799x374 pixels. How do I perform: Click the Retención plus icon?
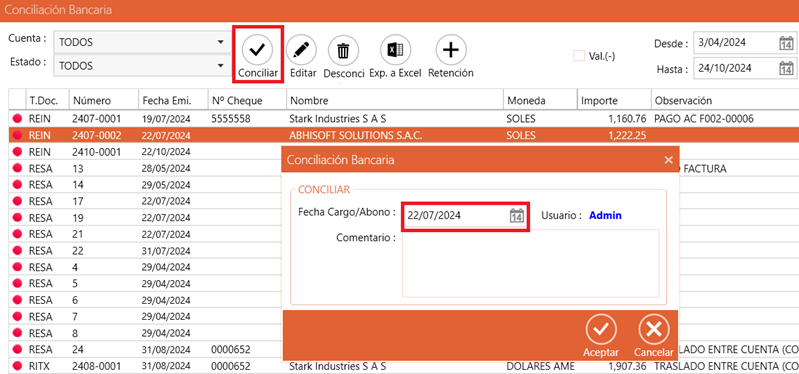click(x=451, y=50)
